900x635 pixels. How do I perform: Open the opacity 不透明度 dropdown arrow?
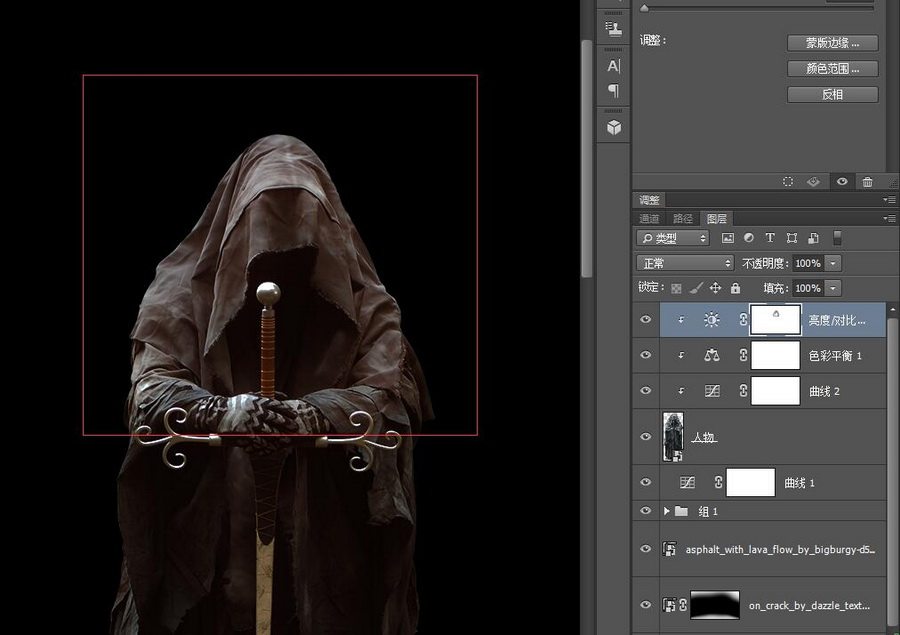pos(833,263)
